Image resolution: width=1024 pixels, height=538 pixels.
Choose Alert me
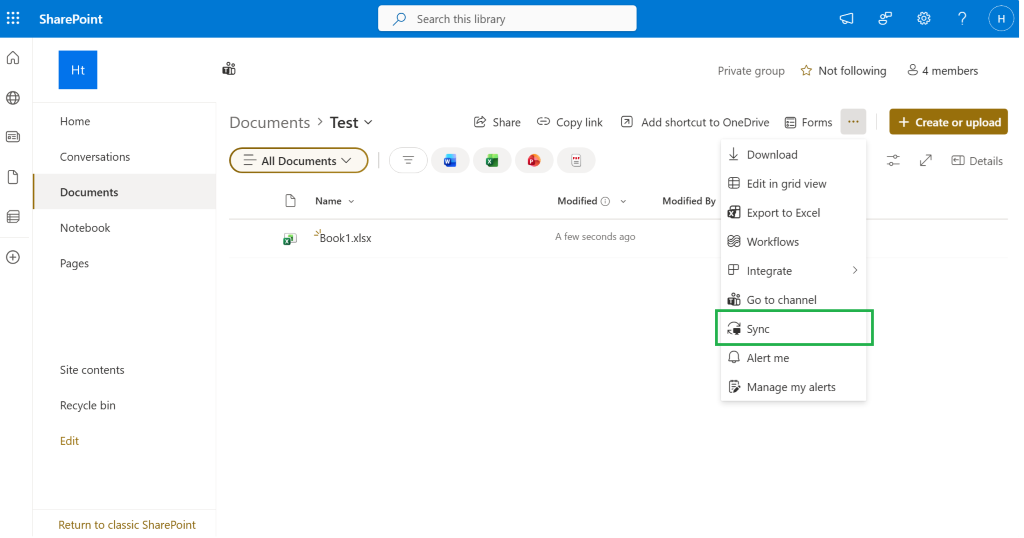[793, 358]
